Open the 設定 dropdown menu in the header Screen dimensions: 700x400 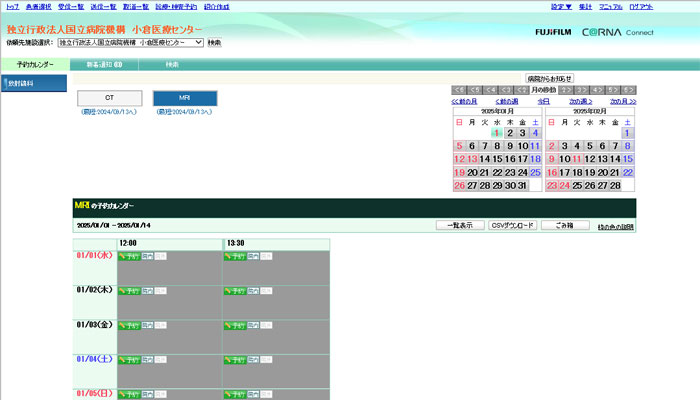(561, 7)
